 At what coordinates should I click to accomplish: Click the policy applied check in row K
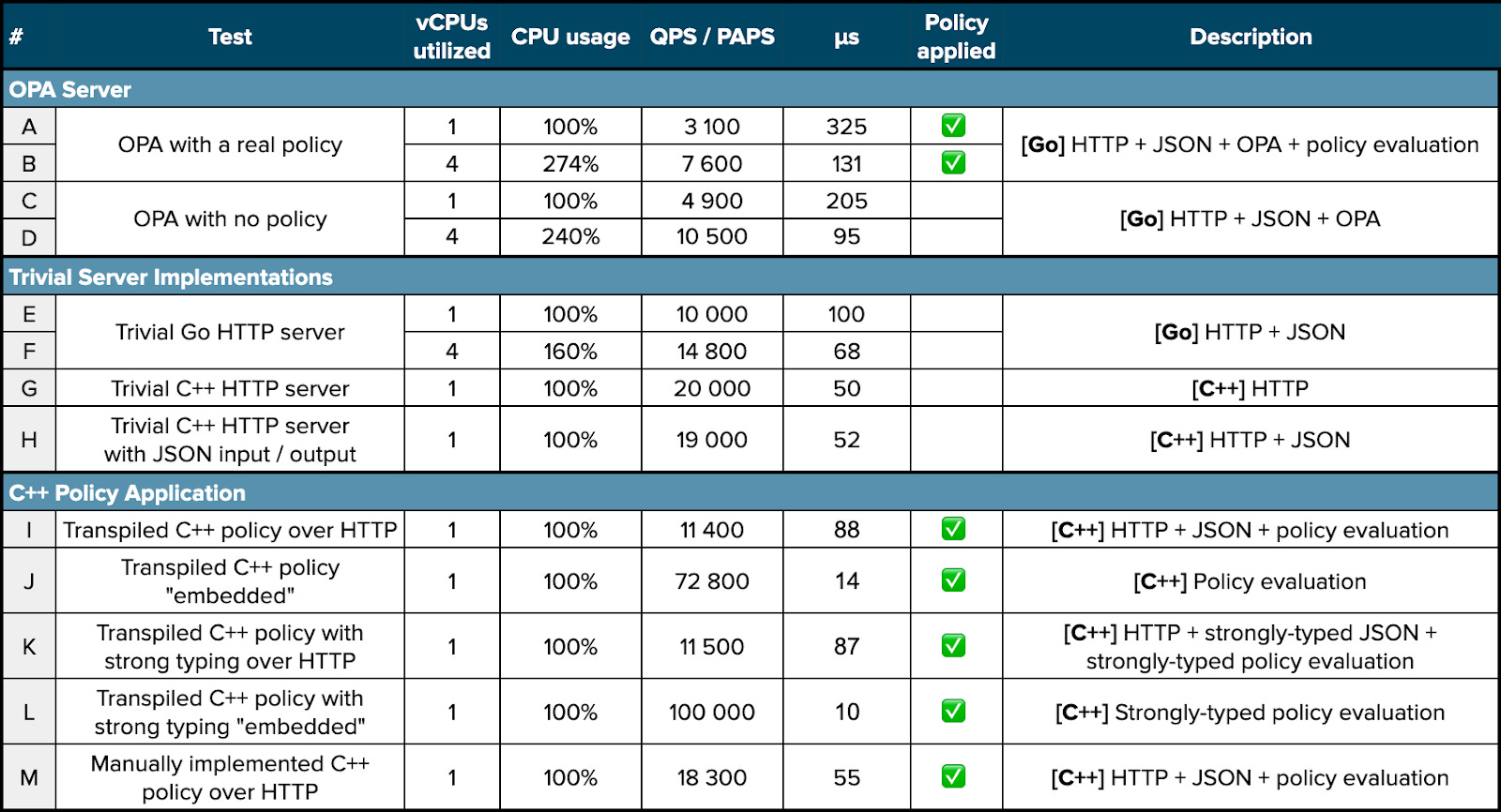pyautogui.click(x=953, y=646)
